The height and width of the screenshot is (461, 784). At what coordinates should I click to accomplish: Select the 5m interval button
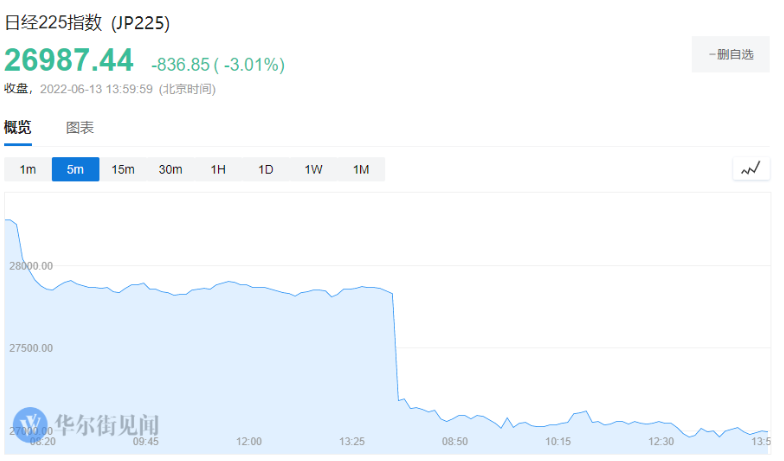point(75,170)
